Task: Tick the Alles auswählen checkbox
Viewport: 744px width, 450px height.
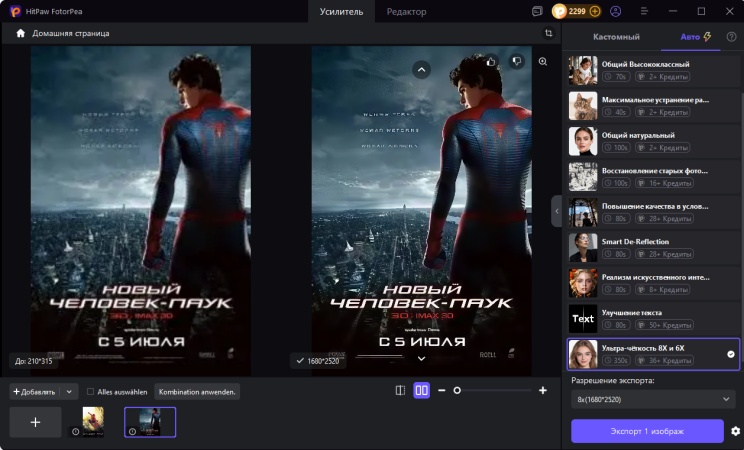Action: [90, 392]
